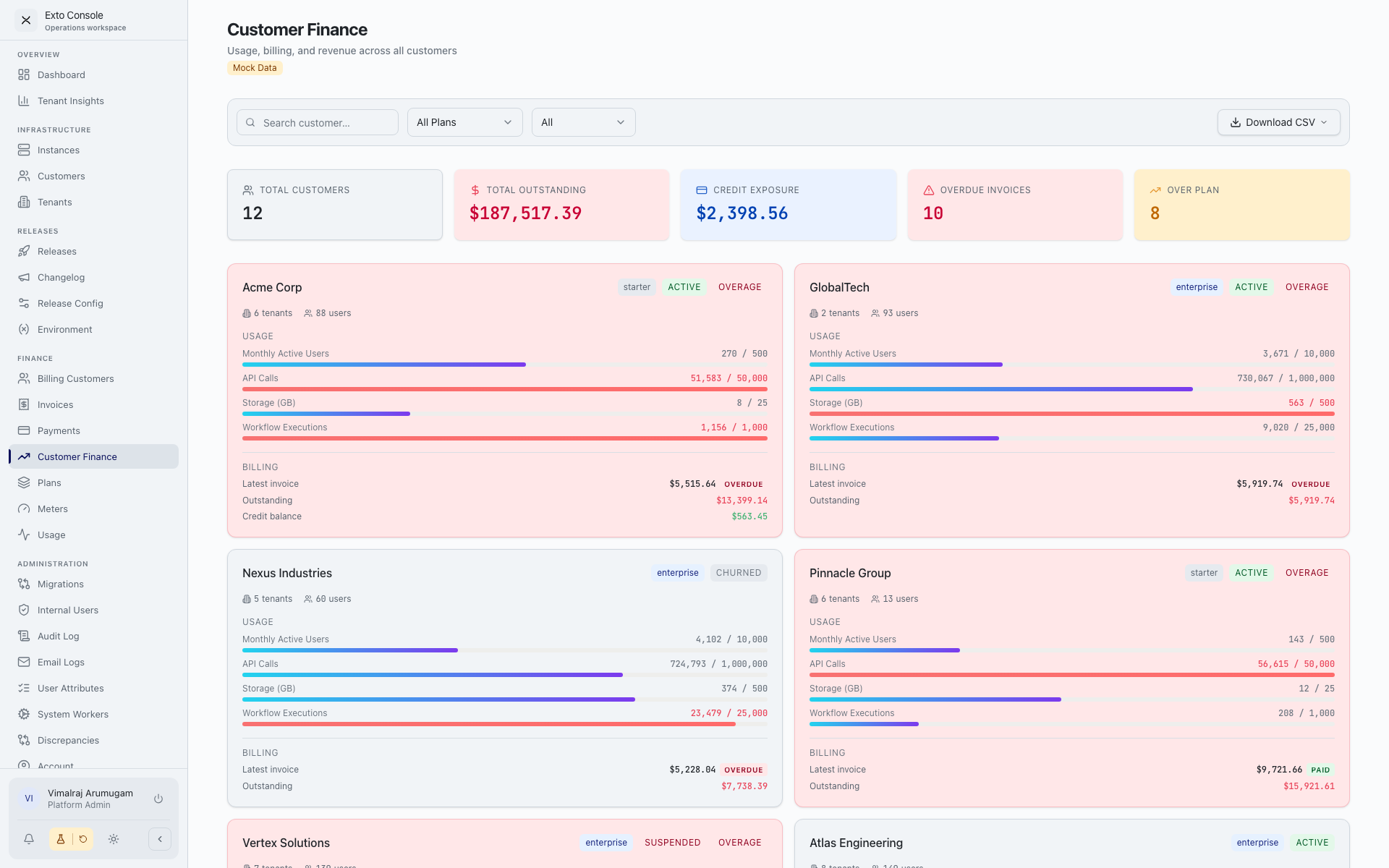The height and width of the screenshot is (868, 1389).
Task: Click the PAID label on Pinnacle Group
Action: [1320, 770]
